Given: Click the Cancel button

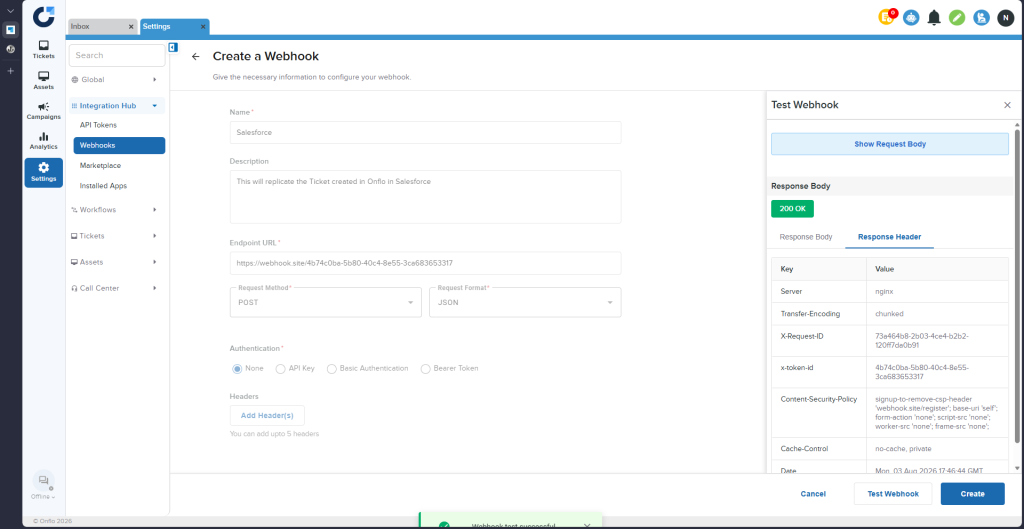Looking at the screenshot, I should tap(813, 494).
